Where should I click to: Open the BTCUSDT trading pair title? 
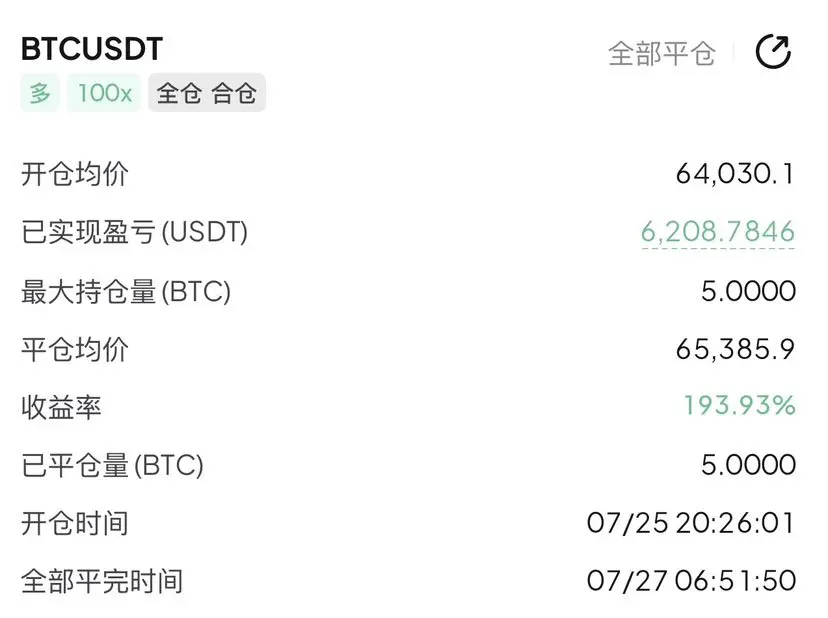pyautogui.click(x=92, y=49)
